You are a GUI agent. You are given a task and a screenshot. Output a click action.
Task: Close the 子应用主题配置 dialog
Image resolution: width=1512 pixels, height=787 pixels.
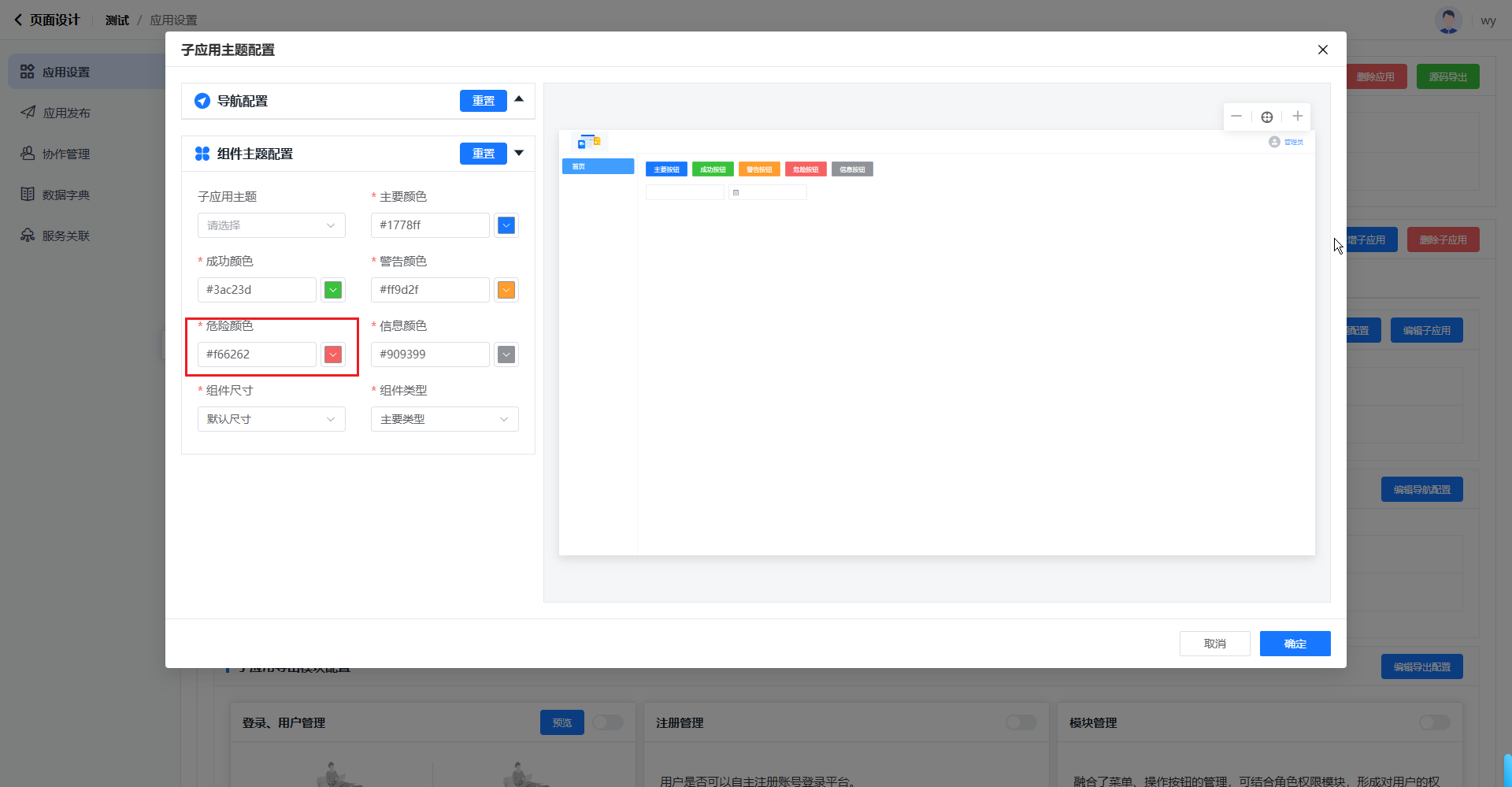pos(1323,50)
